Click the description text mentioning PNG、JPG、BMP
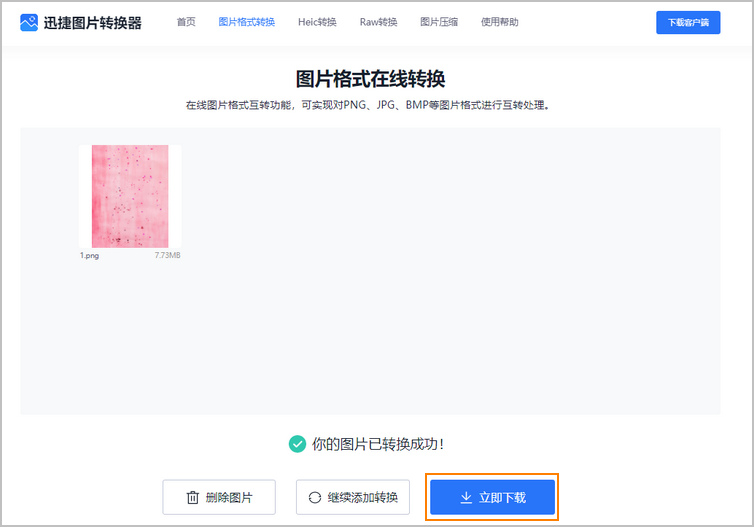Screen dimensions: 754x527 (x=367, y=105)
